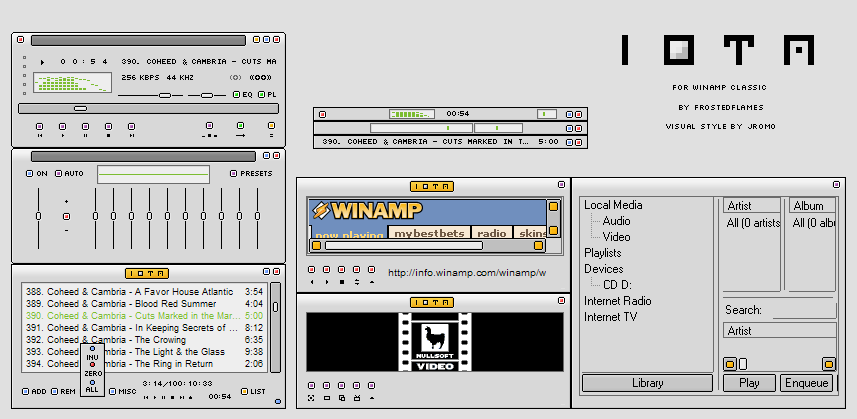
Task: Select Local Media in library tree
Action: (613, 205)
